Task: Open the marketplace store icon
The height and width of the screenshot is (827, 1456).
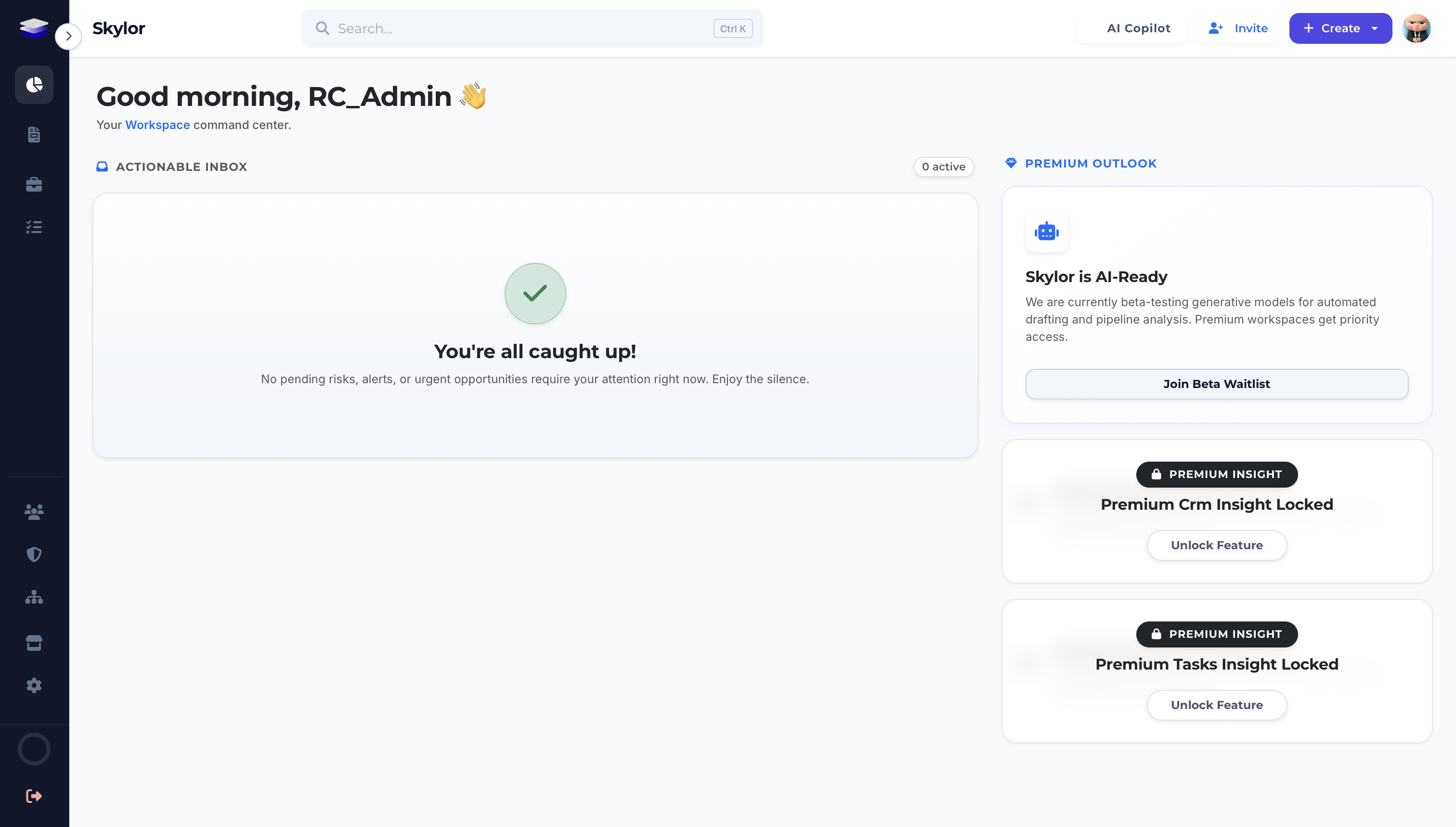Action: [x=34, y=643]
